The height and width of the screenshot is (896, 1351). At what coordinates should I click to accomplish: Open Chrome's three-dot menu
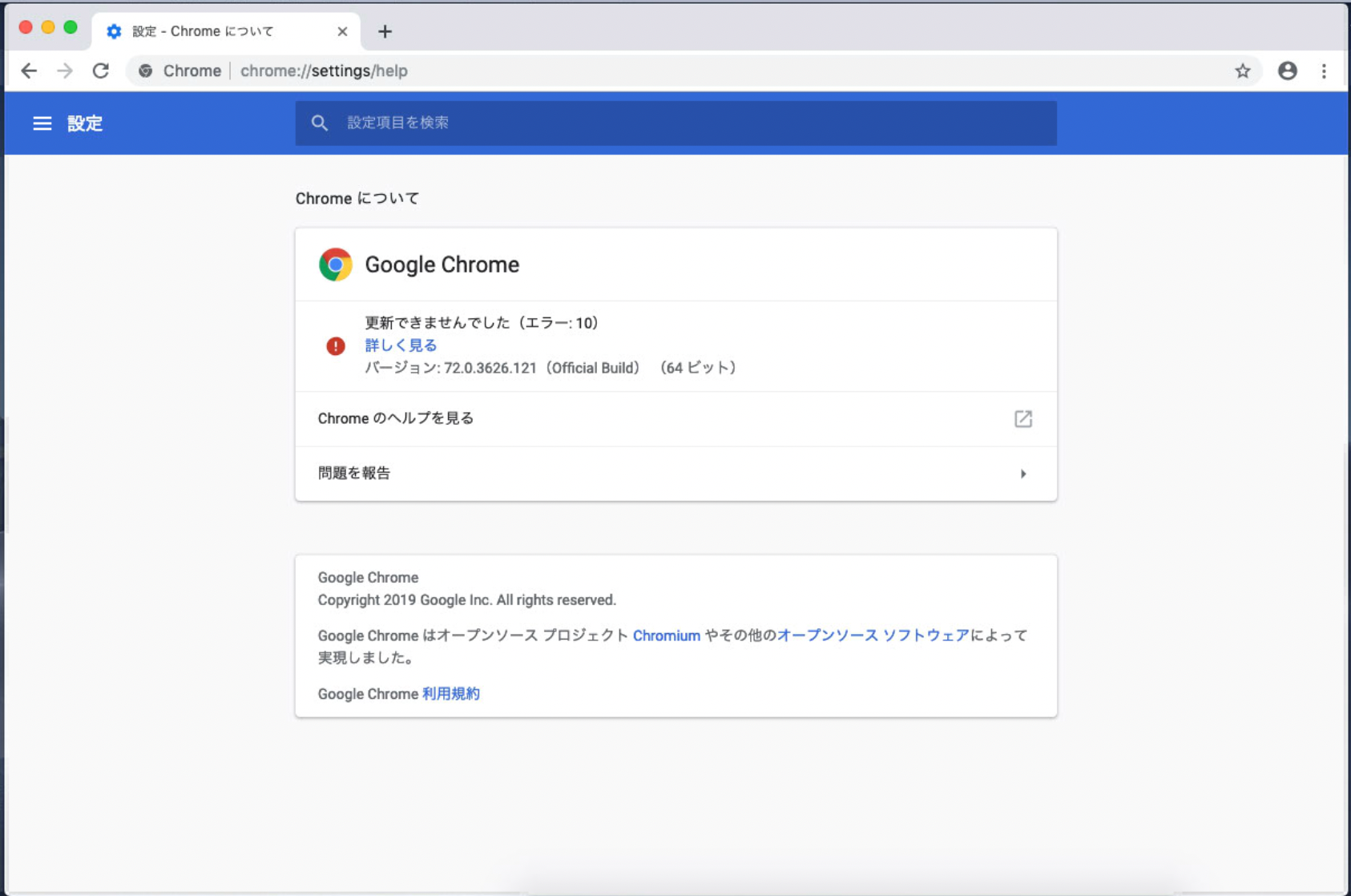tap(1324, 71)
